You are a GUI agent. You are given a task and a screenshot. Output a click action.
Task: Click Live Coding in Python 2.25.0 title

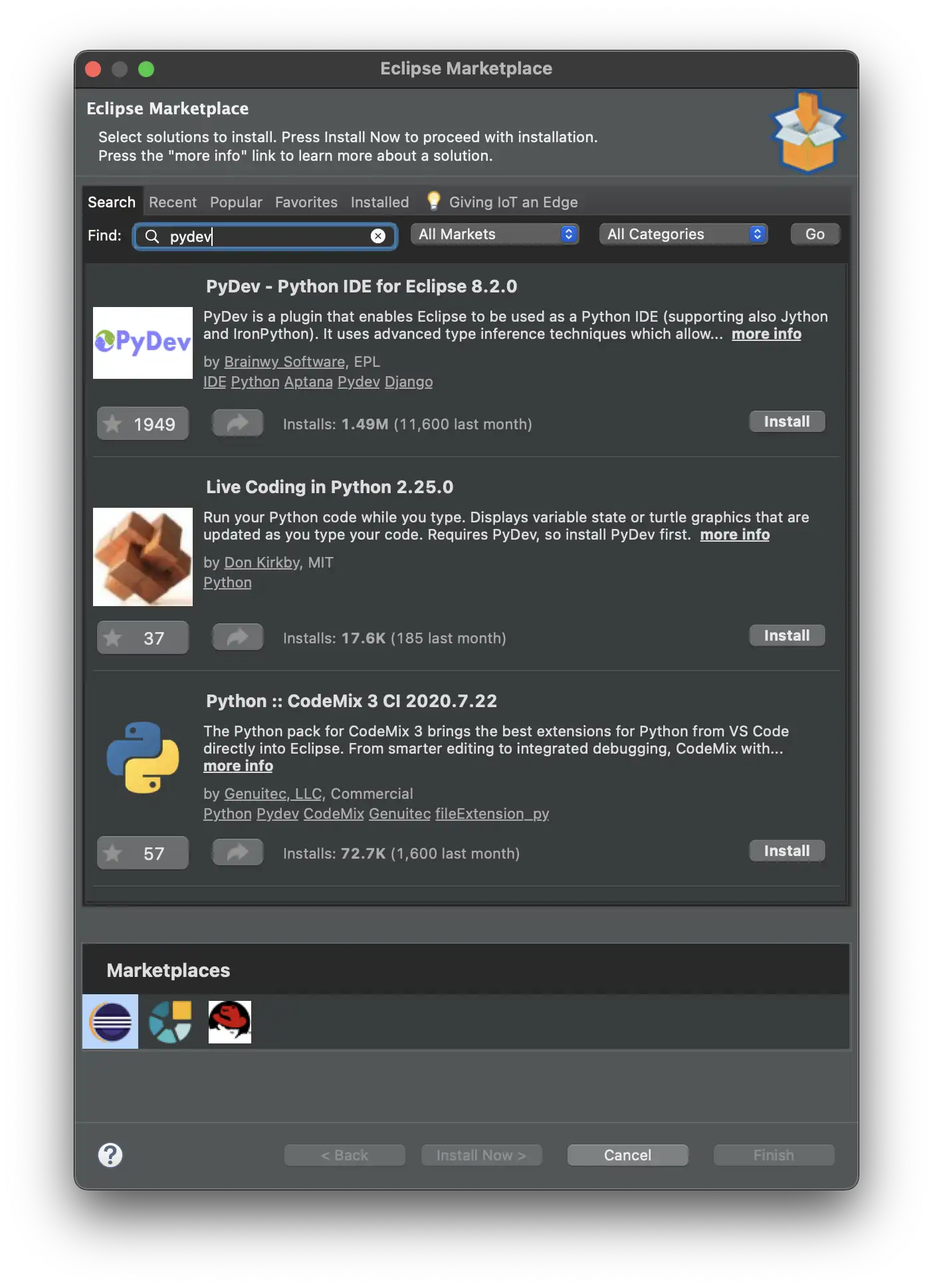click(x=330, y=487)
